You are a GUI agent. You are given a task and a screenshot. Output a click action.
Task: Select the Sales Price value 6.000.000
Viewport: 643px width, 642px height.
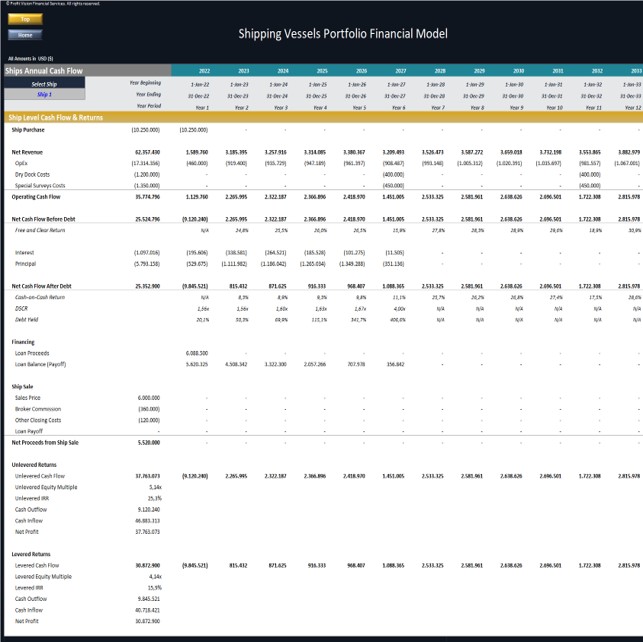pos(149,398)
